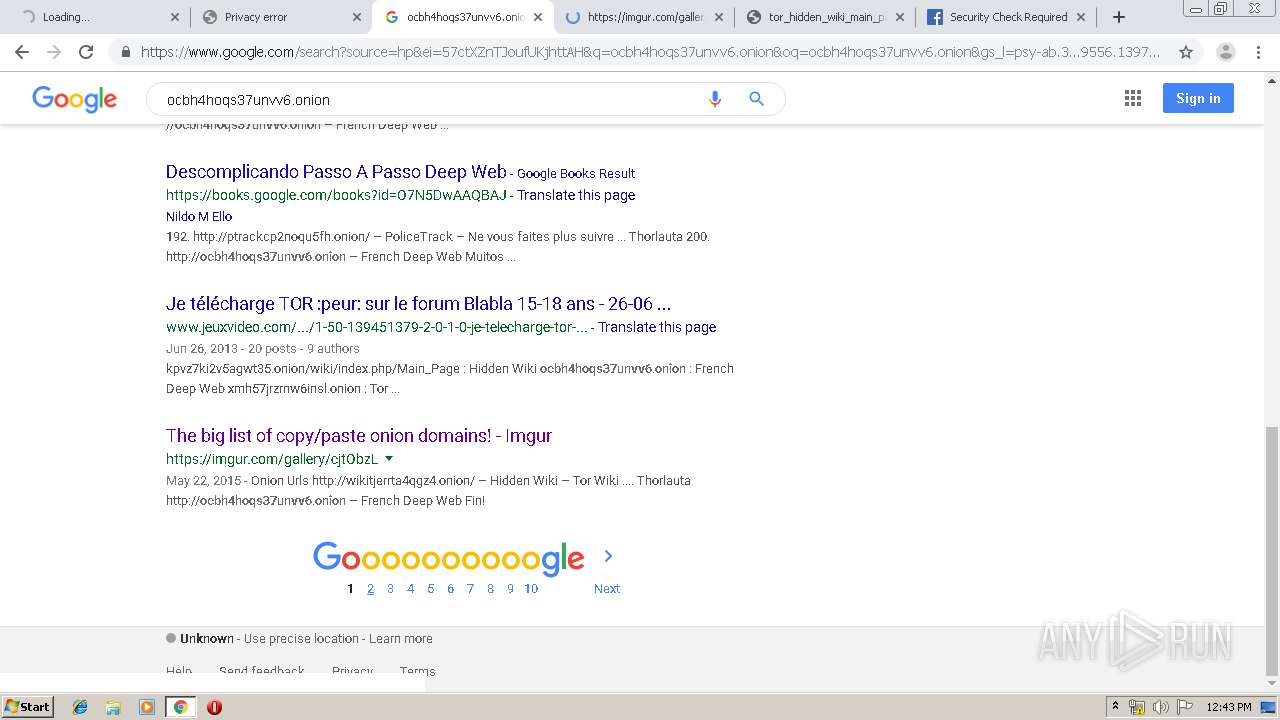Open the red antivirus taskbar icon

click(x=214, y=707)
